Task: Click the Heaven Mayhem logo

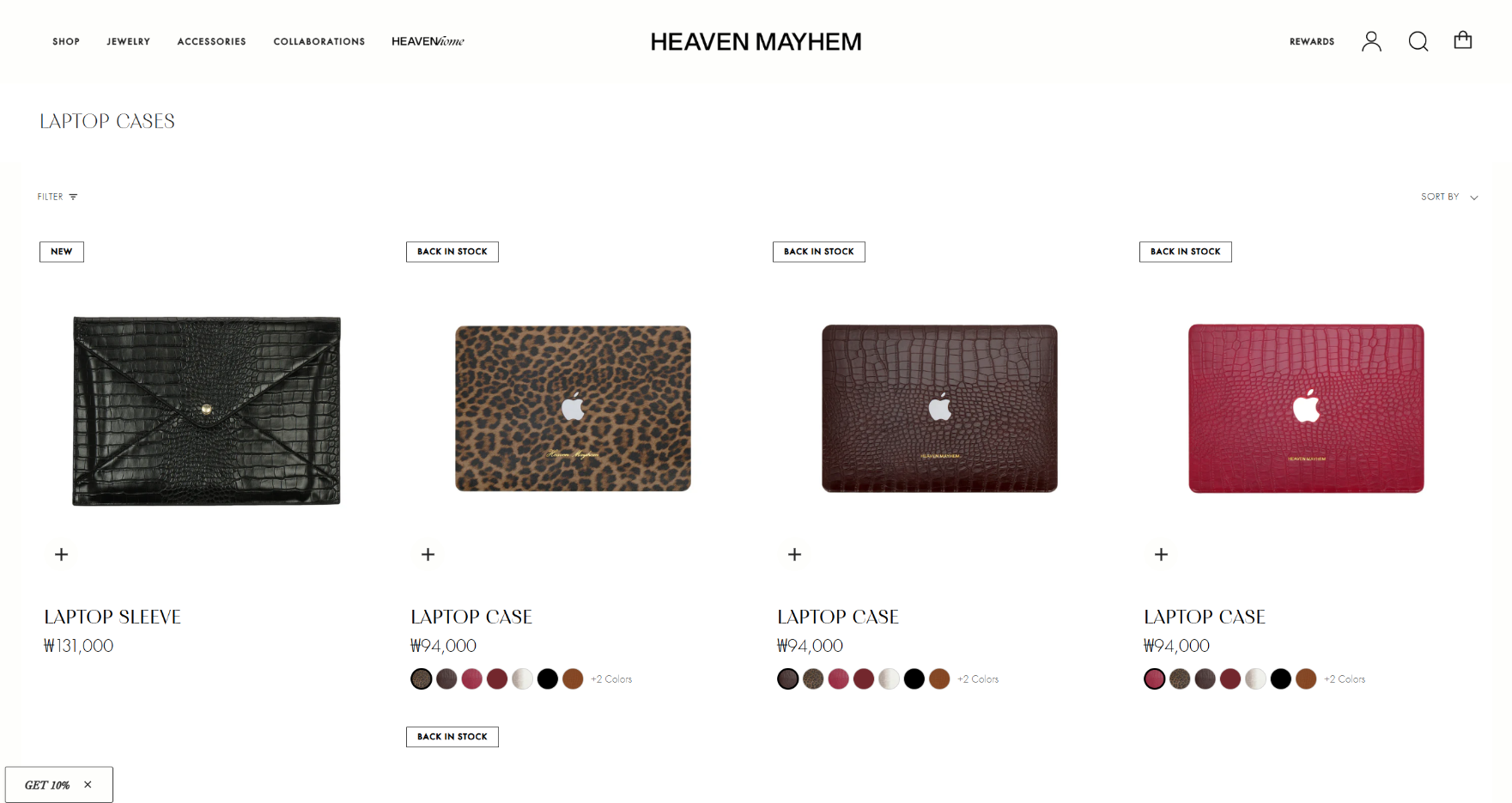Action: point(756,41)
